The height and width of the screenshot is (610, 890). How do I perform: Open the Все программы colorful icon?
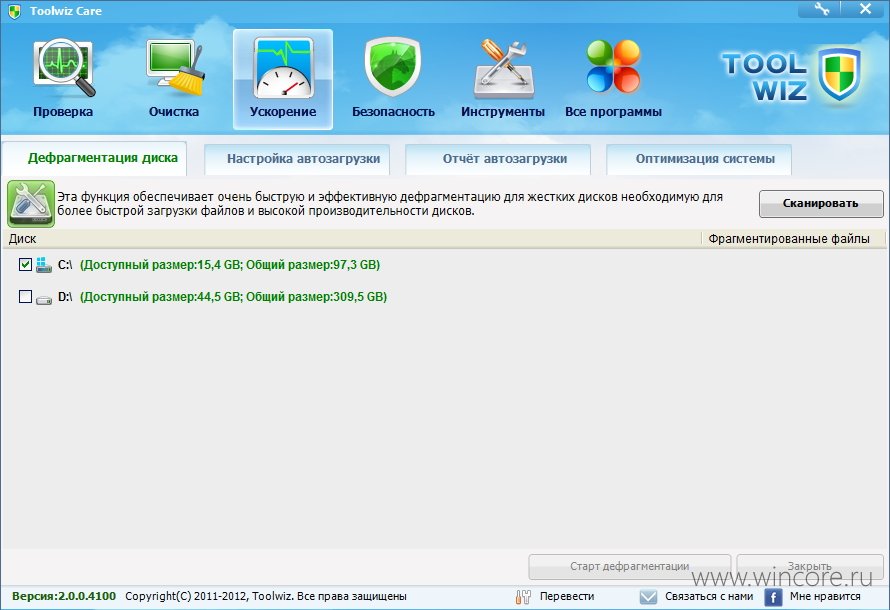coord(613,66)
